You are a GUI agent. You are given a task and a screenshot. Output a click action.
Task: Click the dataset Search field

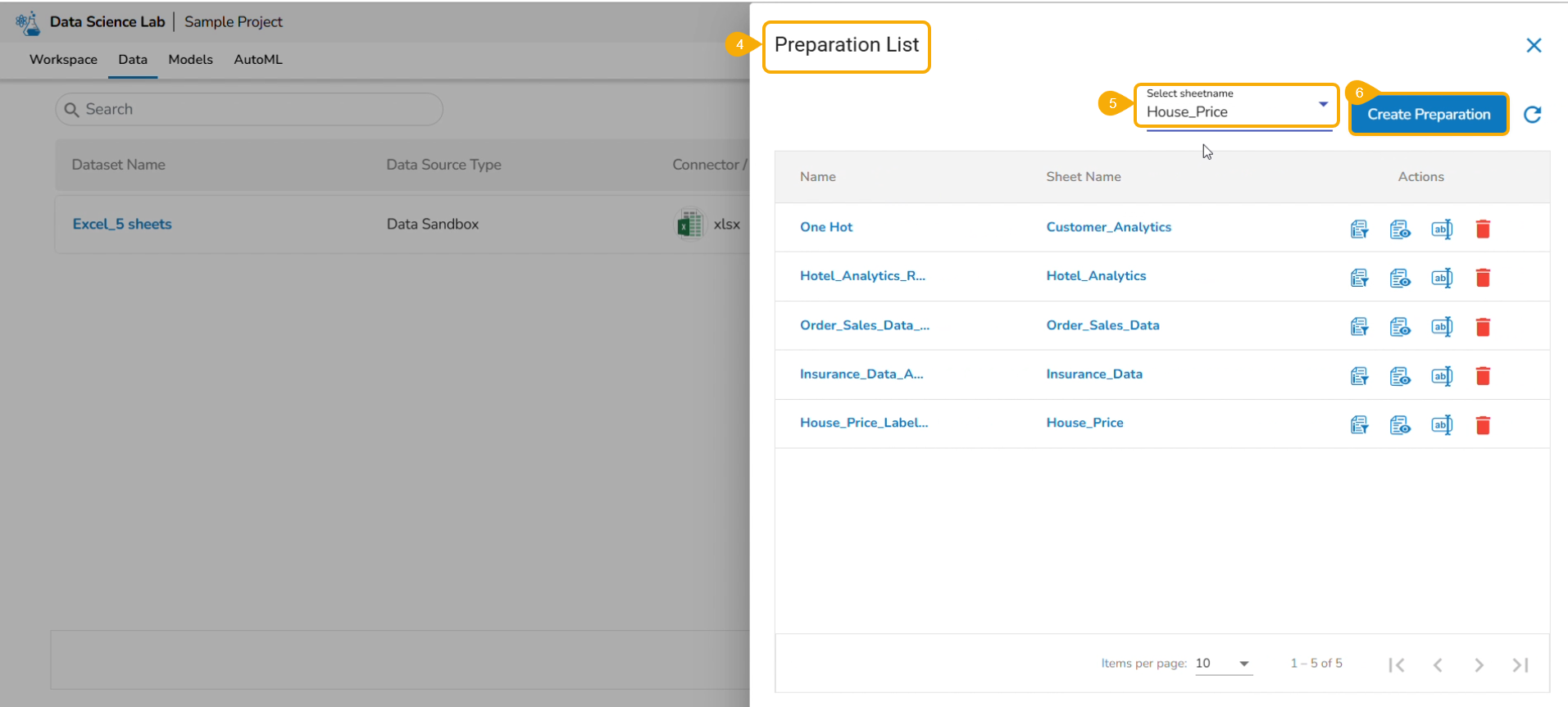[x=249, y=110]
